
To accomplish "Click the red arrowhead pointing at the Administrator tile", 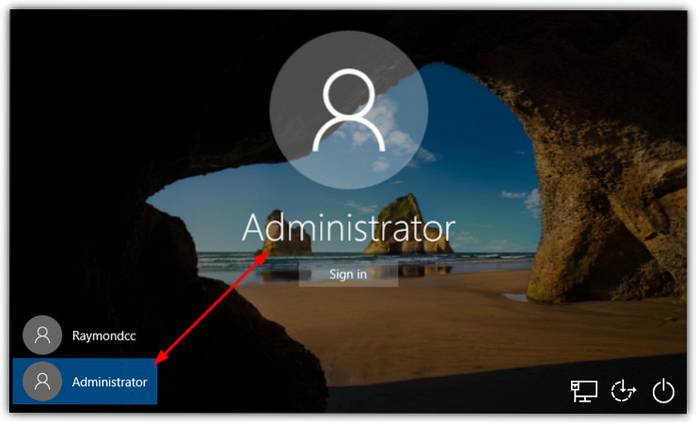I will (161, 356).
